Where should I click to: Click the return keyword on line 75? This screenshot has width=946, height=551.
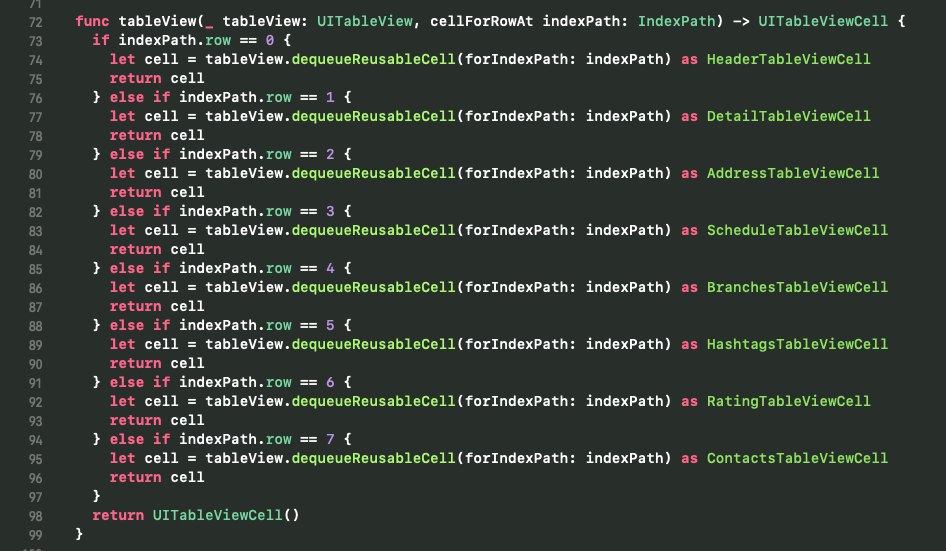[136, 78]
